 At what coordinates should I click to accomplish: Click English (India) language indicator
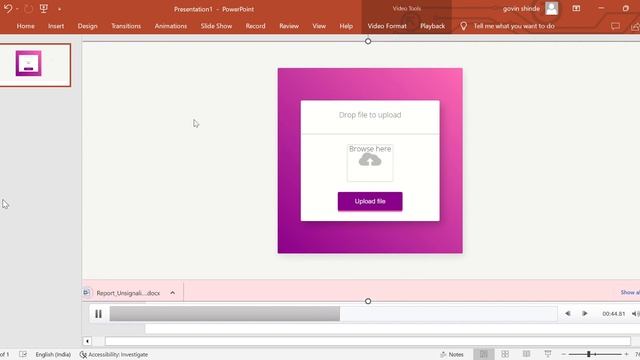click(x=53, y=355)
